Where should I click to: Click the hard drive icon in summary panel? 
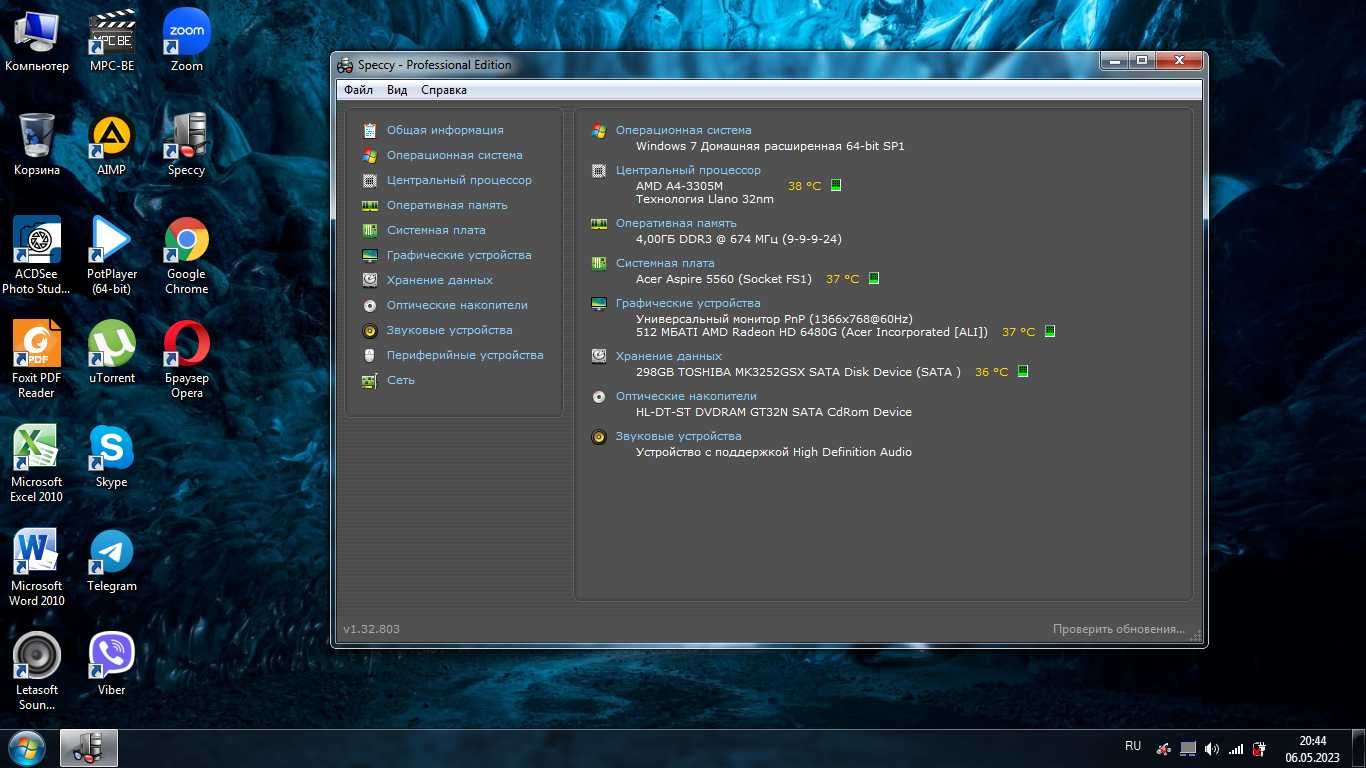pos(599,356)
